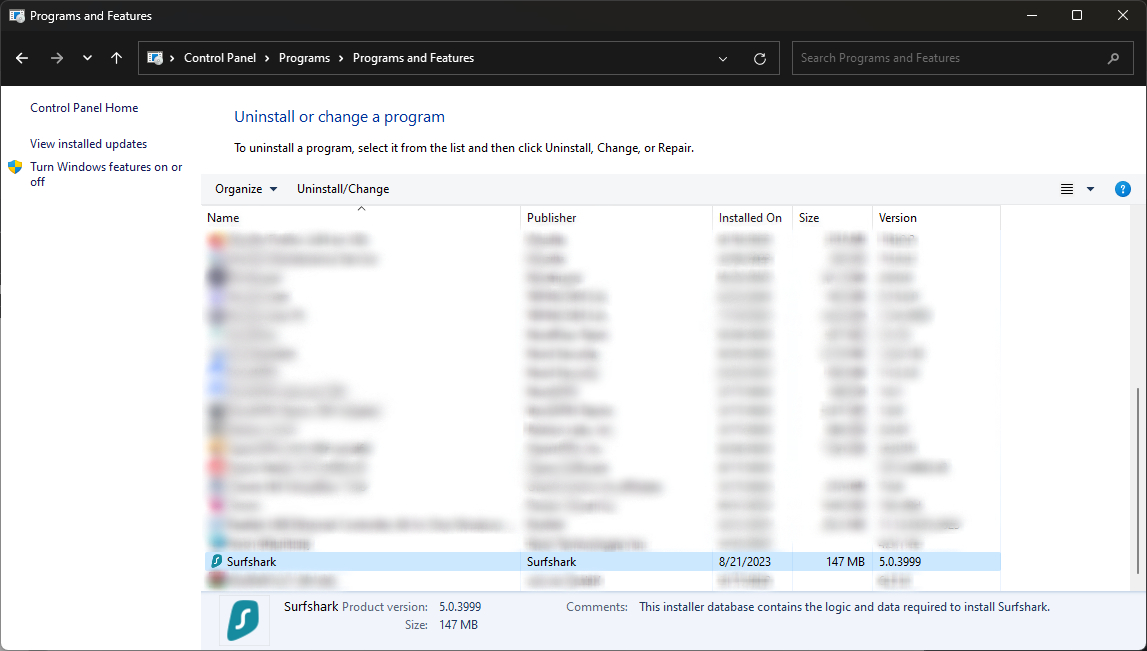The height and width of the screenshot is (651, 1147).
Task: Click the change view list icon
Action: 1067,189
